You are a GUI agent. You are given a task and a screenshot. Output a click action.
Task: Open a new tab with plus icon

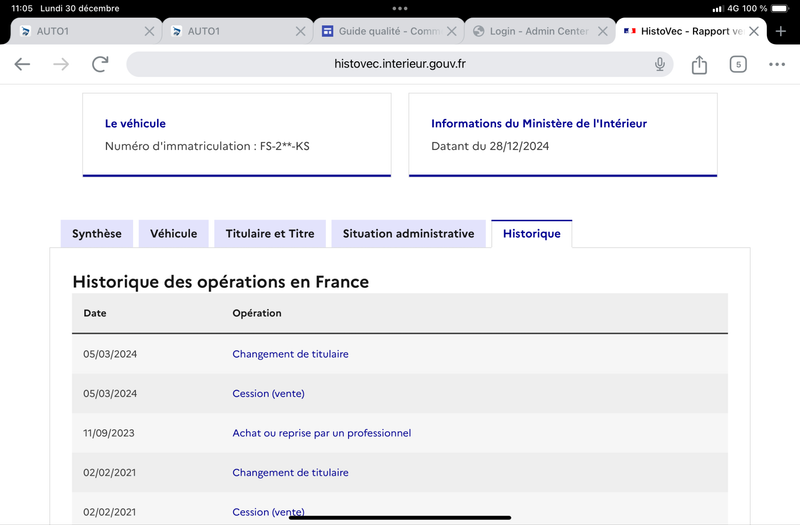tap(781, 31)
